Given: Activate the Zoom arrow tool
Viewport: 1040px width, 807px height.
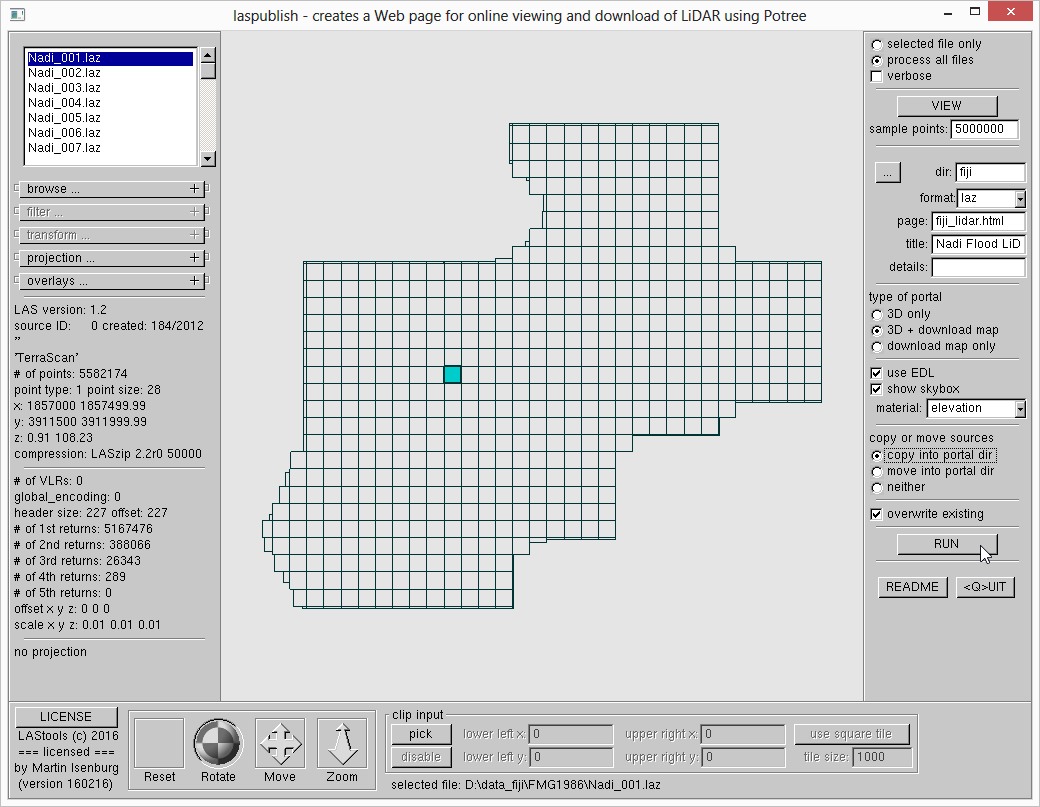Looking at the screenshot, I should point(342,744).
